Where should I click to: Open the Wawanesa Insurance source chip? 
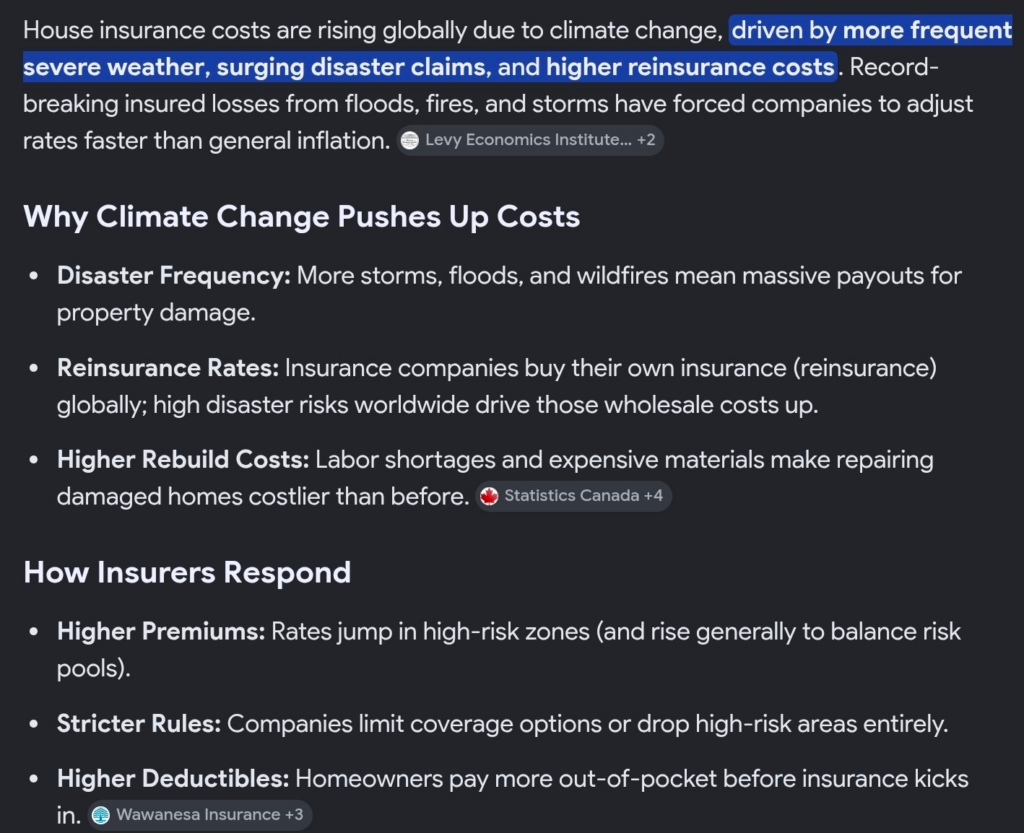pos(199,815)
